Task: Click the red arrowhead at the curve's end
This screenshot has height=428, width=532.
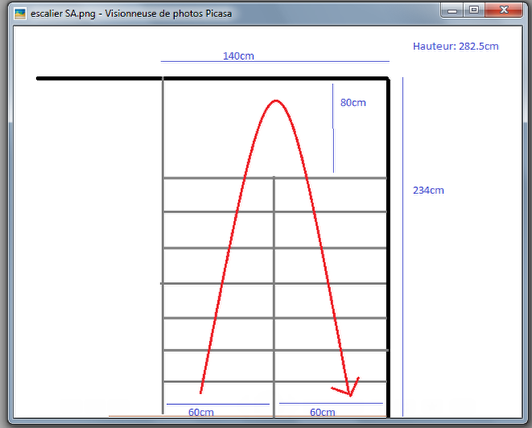Action: (x=347, y=388)
